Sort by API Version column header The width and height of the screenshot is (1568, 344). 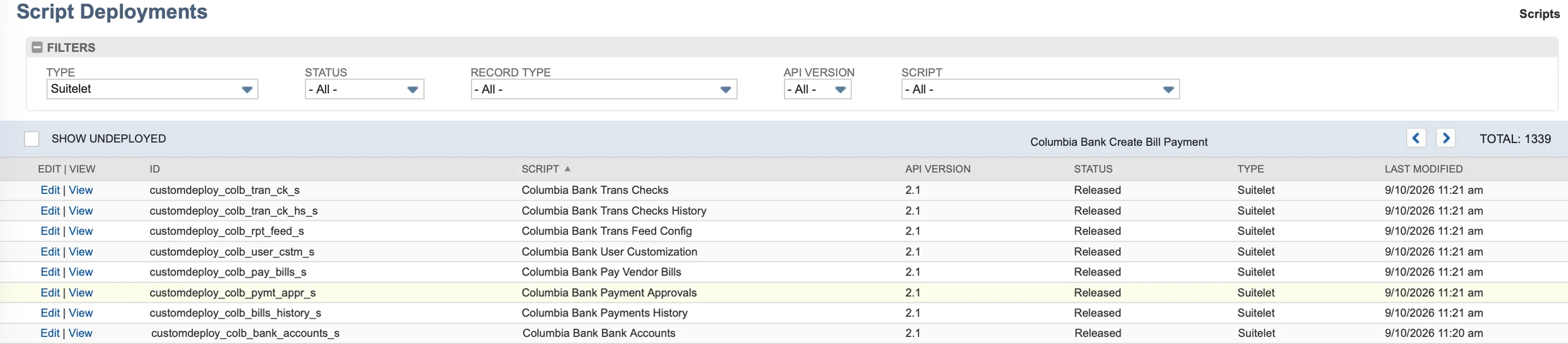click(x=938, y=169)
